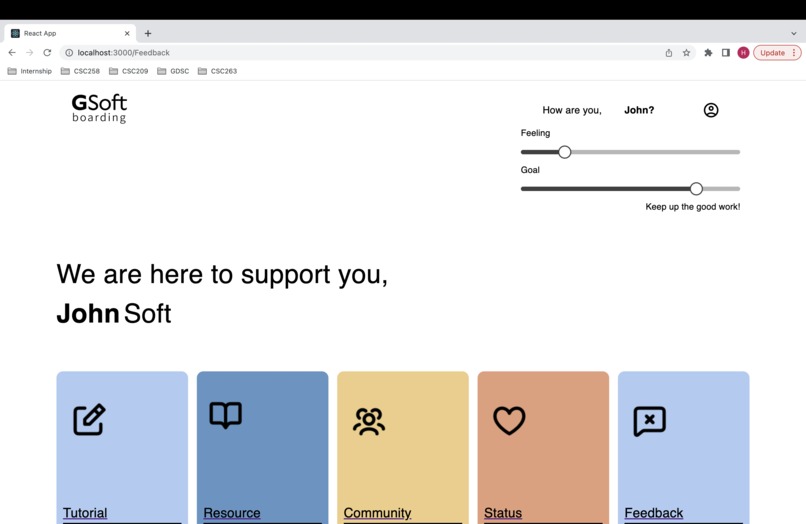The image size is (806, 524).
Task: Open the tab search chevron dropdown
Action: click(794, 33)
